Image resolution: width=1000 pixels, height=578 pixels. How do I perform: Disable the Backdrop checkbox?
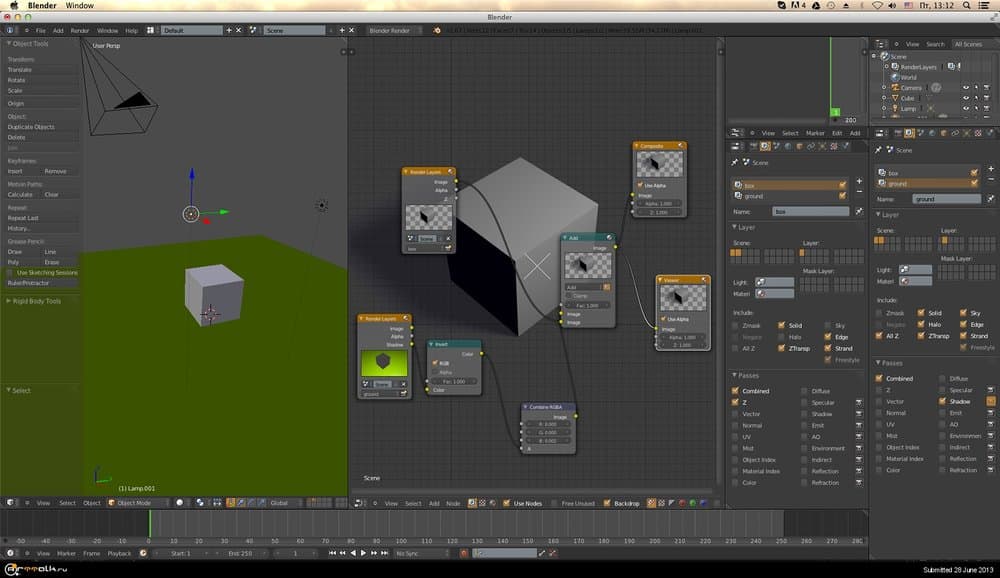click(x=607, y=503)
